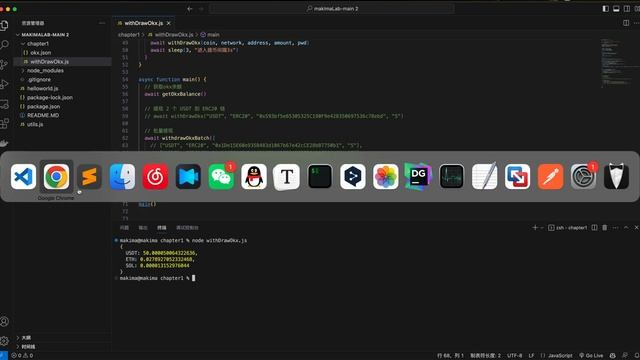Delete the terminal with trash icon
Screen dimensions: 640x360
pos(604,227)
